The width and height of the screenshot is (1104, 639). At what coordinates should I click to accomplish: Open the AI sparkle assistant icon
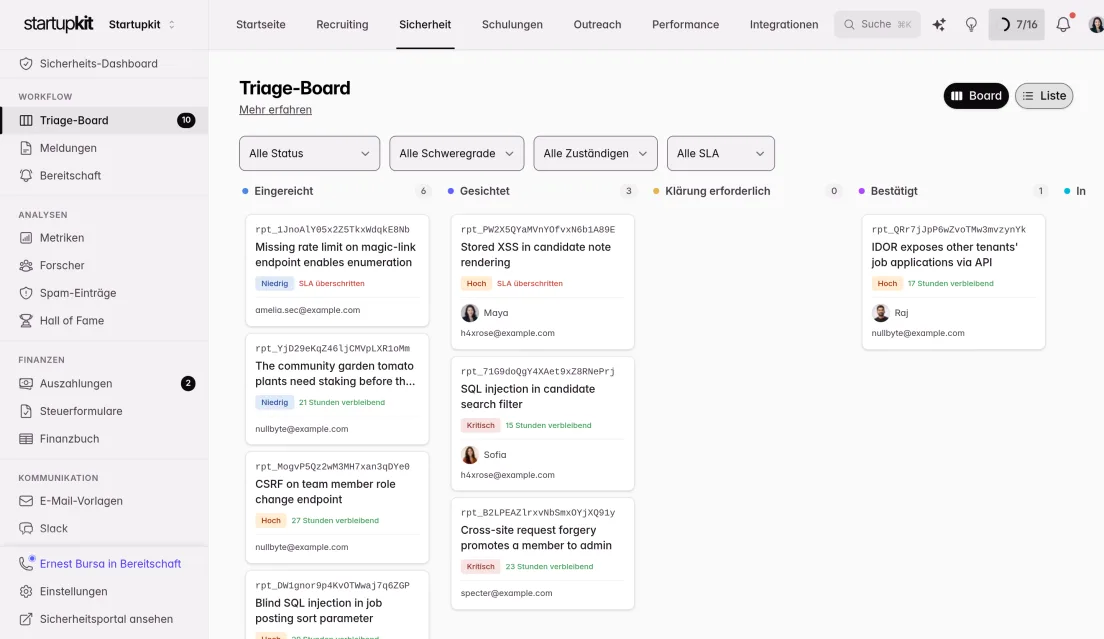[x=939, y=25]
